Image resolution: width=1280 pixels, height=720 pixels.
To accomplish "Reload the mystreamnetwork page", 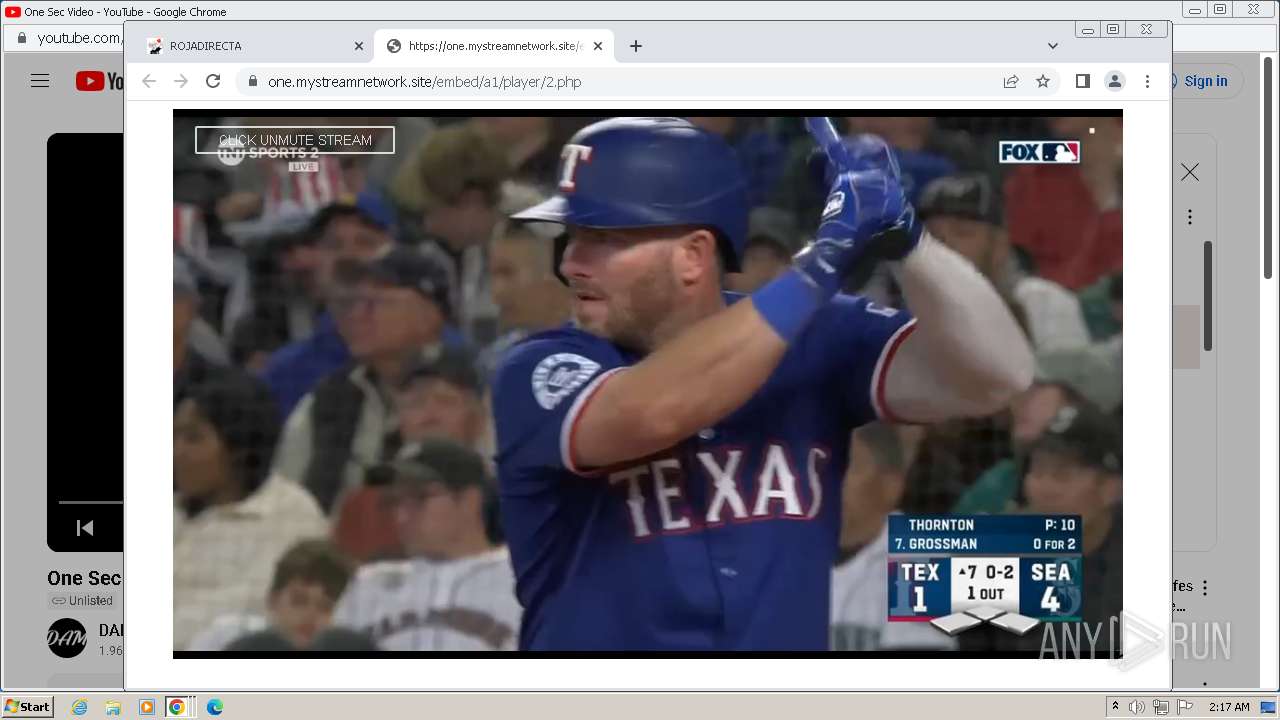I will coord(213,81).
